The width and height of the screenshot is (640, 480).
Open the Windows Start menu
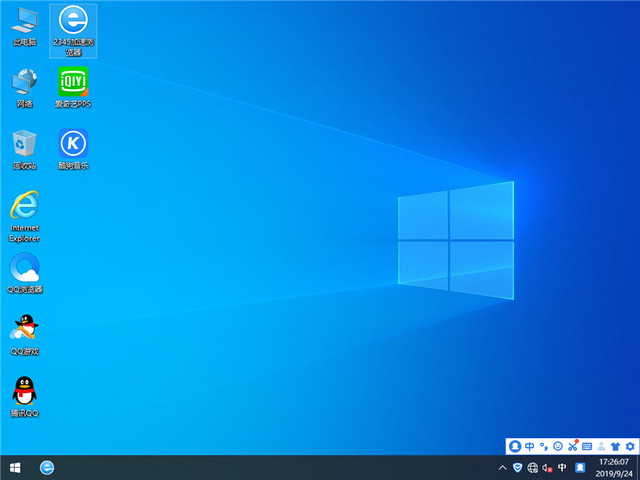pos(15,467)
